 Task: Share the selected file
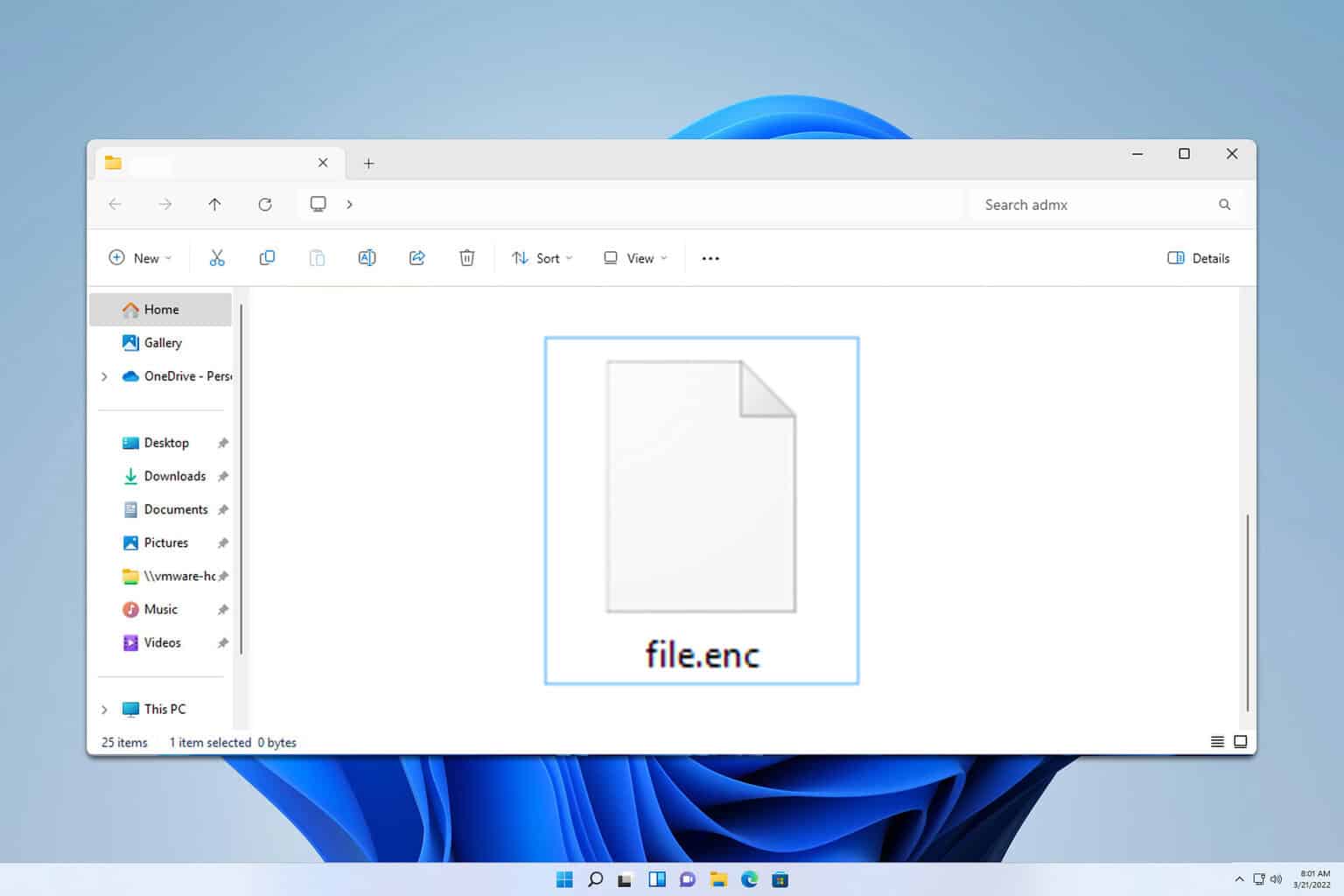tap(417, 258)
